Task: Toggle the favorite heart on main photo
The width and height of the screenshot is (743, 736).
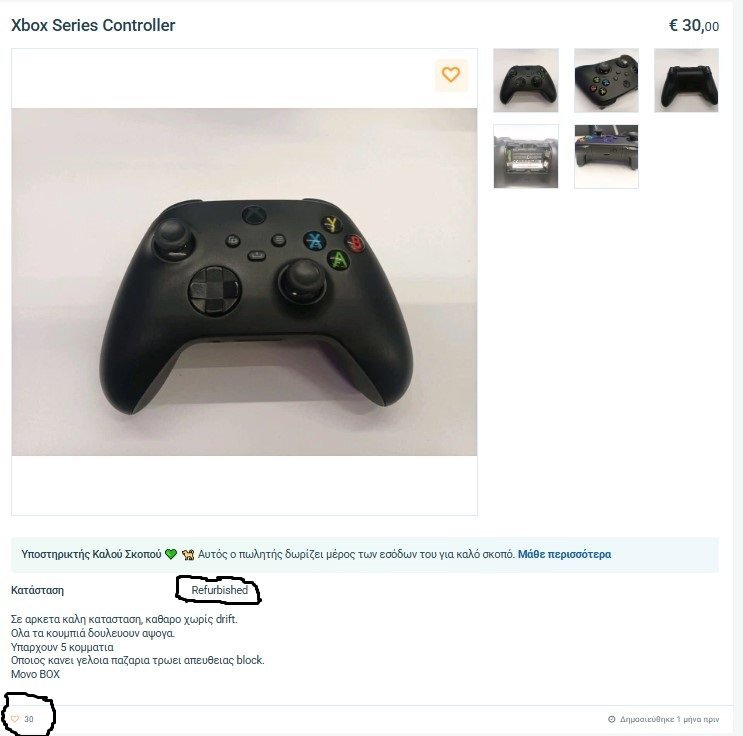Action: [x=451, y=75]
